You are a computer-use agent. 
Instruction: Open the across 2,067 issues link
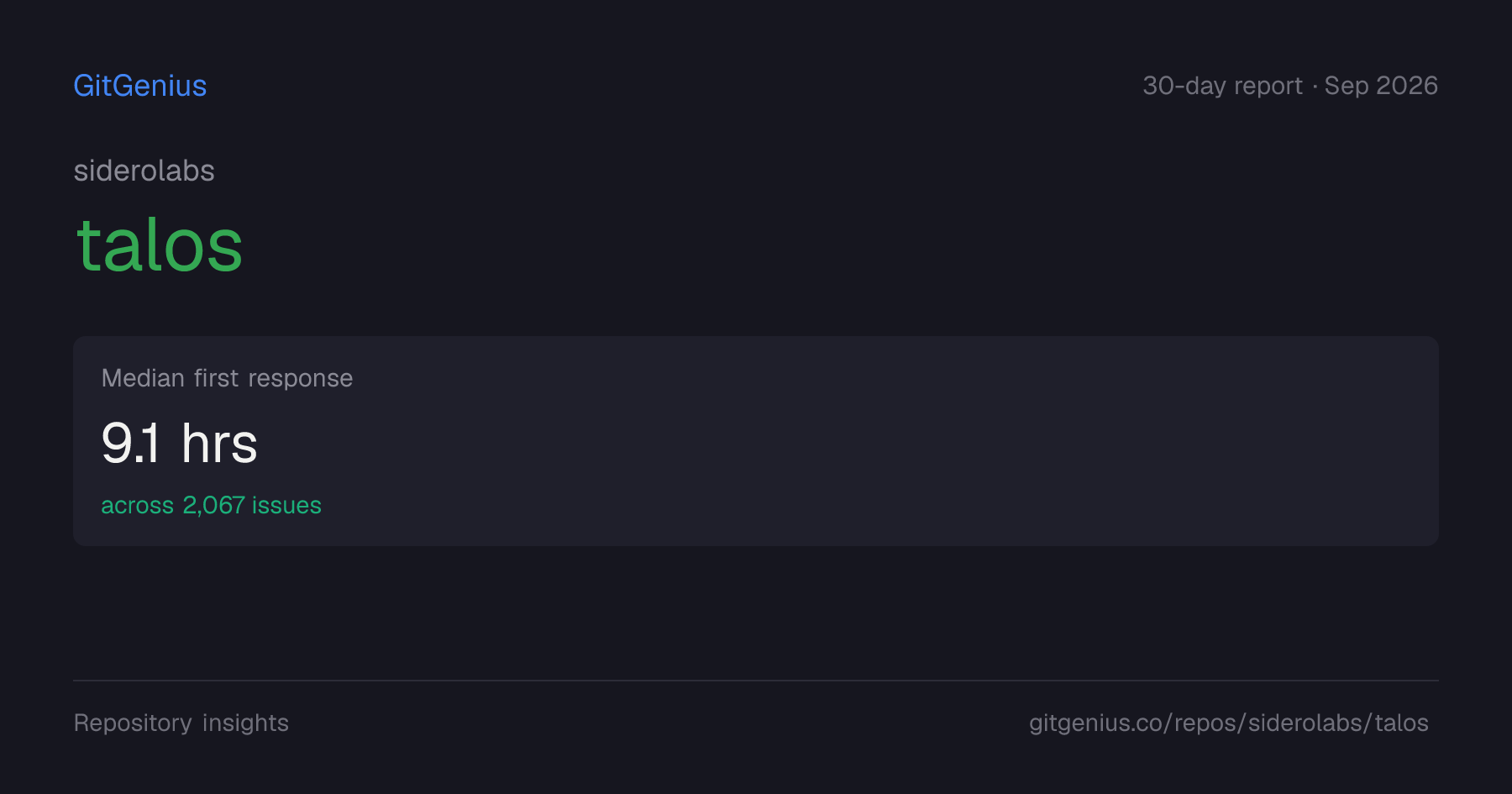[211, 505]
